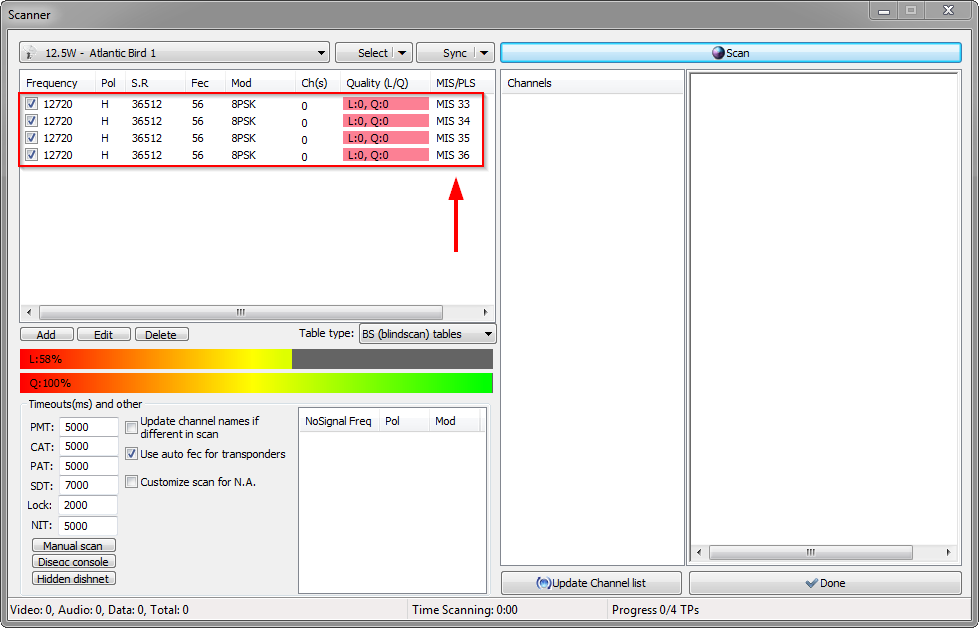Sort by the Fec column header
The width and height of the screenshot is (979, 628).
(x=205, y=83)
